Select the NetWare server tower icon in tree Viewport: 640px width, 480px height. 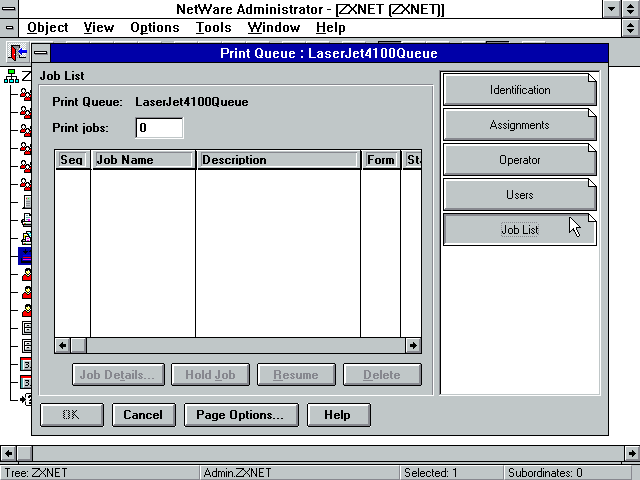point(27,202)
